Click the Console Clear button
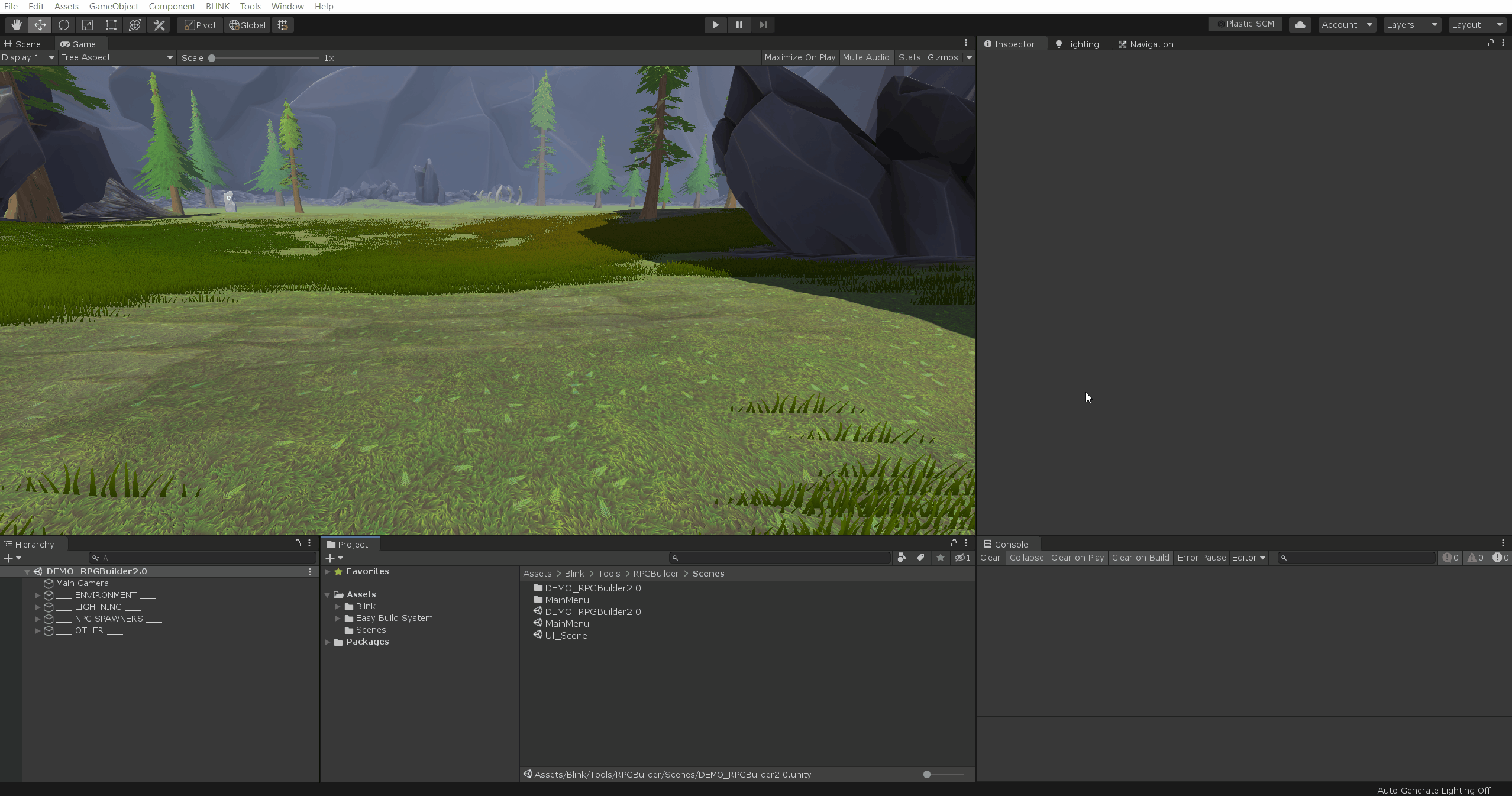The width and height of the screenshot is (1512, 796). point(990,558)
